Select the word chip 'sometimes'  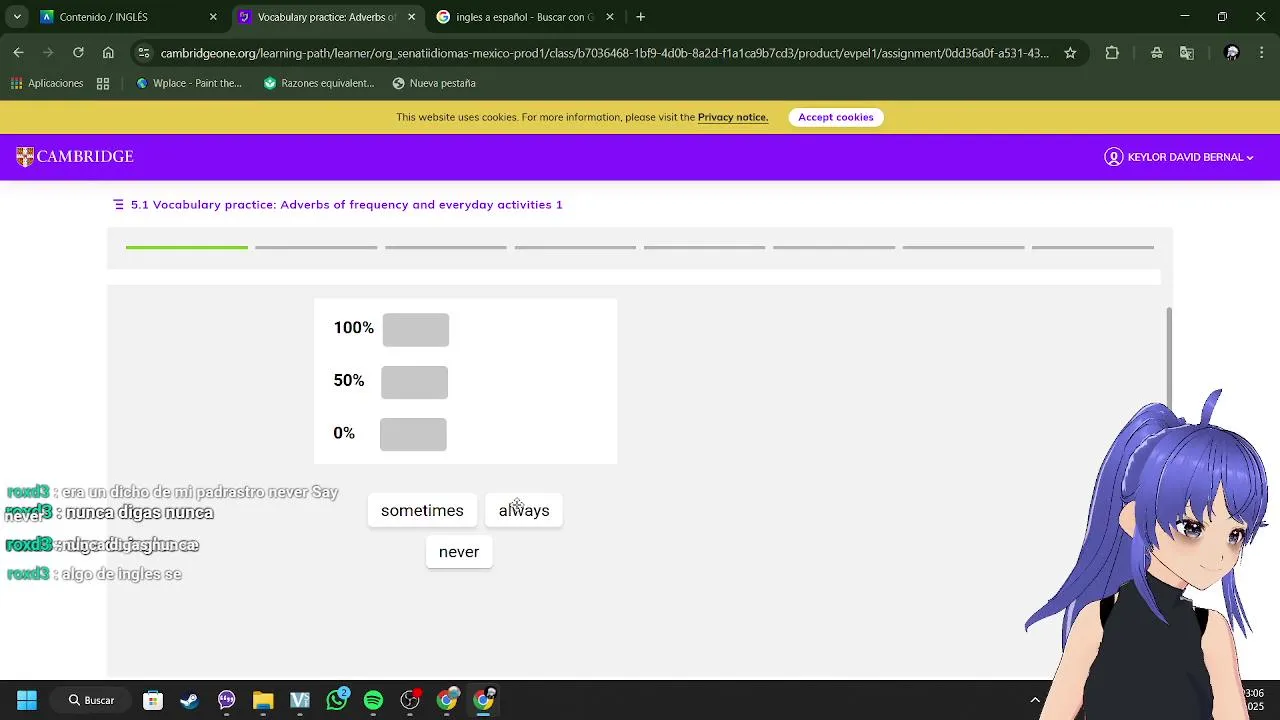(x=422, y=510)
